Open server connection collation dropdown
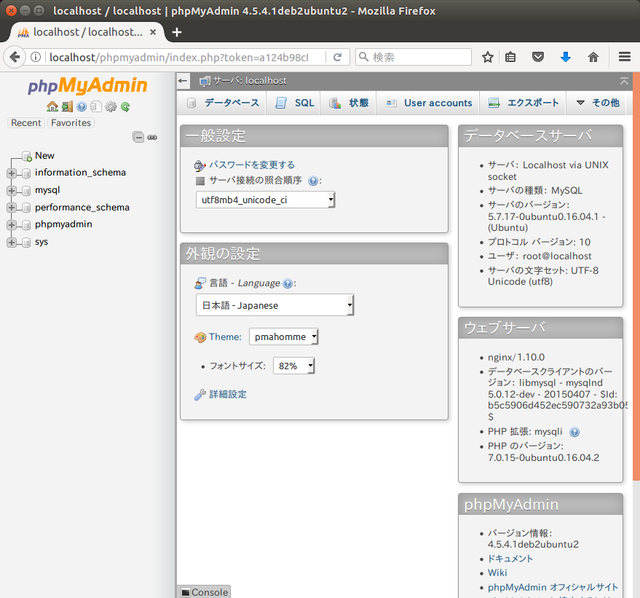Image resolution: width=640 pixels, height=598 pixels. [266, 200]
